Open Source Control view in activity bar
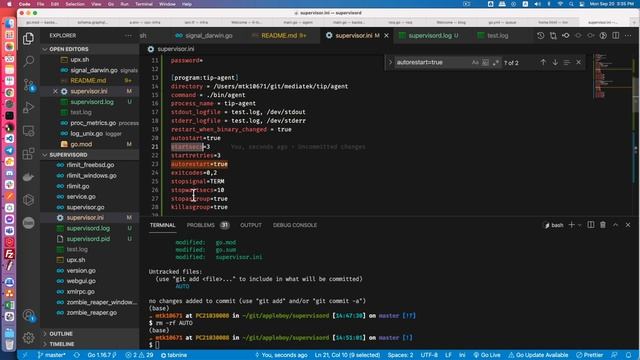The width and height of the screenshot is (640, 360). tap(29, 84)
